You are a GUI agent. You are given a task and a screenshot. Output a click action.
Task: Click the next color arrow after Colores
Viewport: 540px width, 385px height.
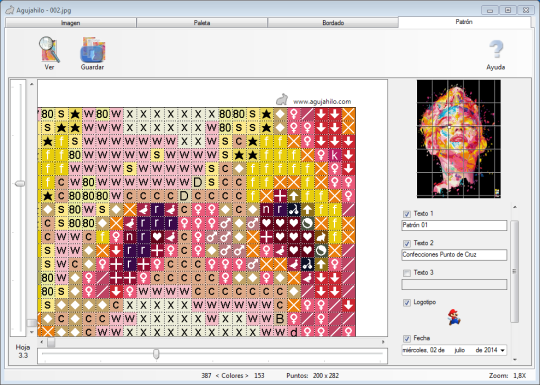[247, 375]
